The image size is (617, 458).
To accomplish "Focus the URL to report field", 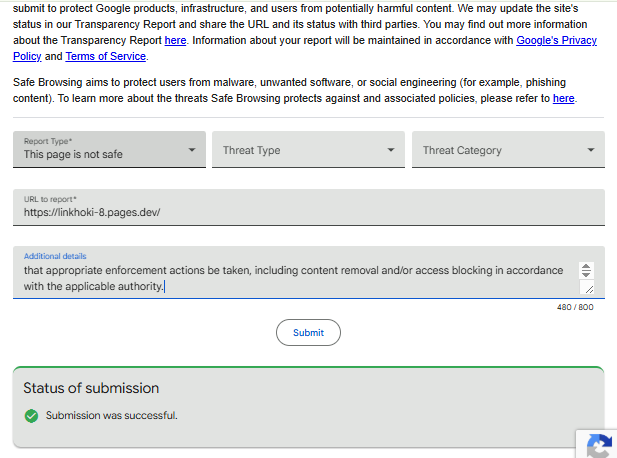I will click(308, 207).
